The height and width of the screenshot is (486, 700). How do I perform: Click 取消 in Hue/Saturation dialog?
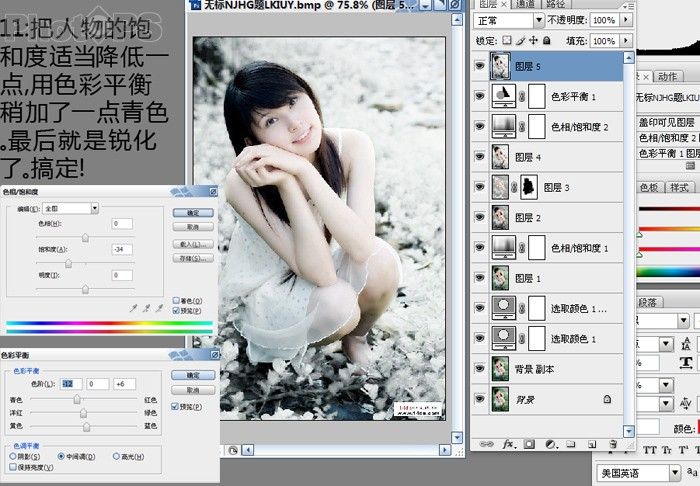193,227
